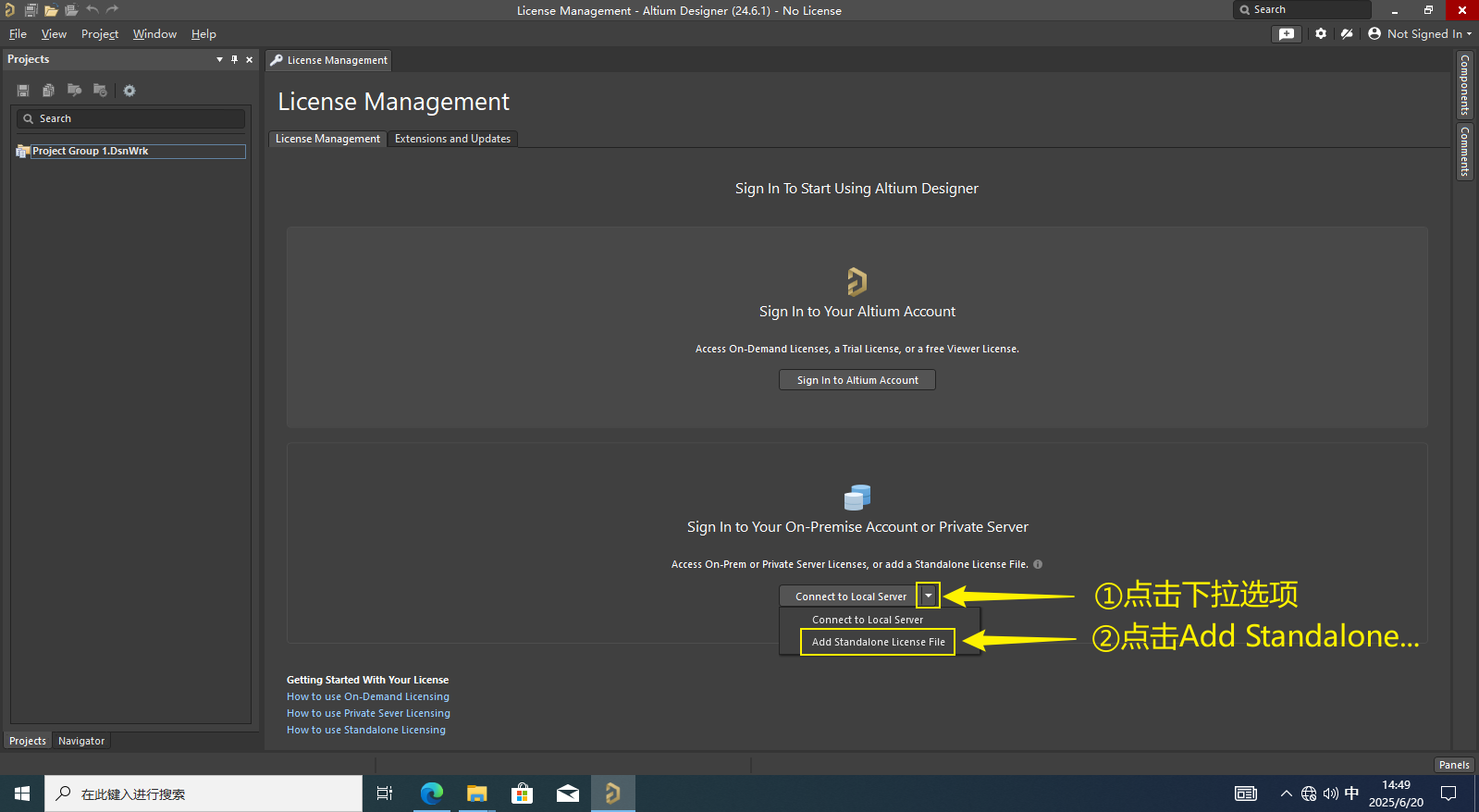Open How to use On-Demand Licensing link
Image resolution: width=1479 pixels, height=812 pixels.
[x=368, y=696]
